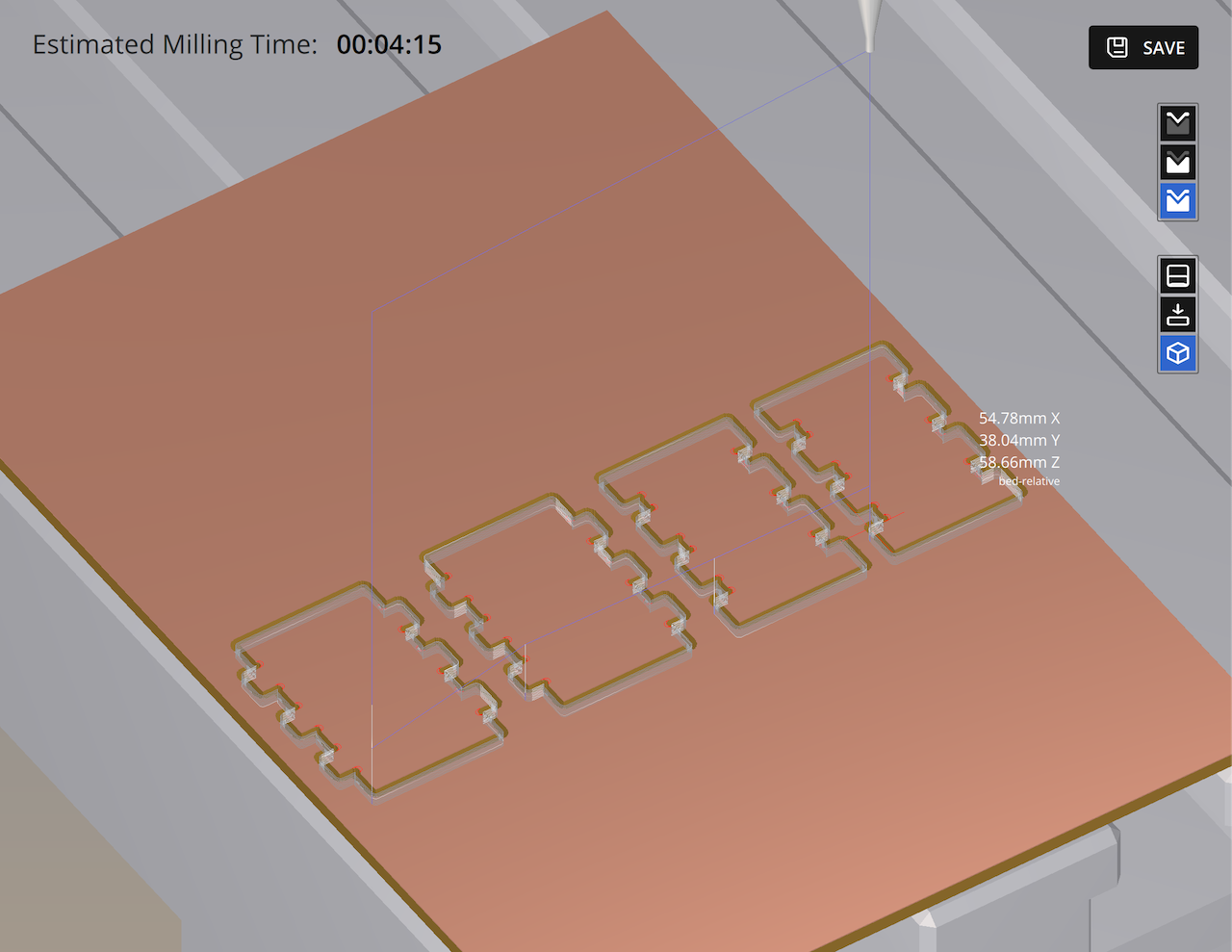
Task: Click the "Estimated Milling Time:" label
Action: [x=175, y=45]
